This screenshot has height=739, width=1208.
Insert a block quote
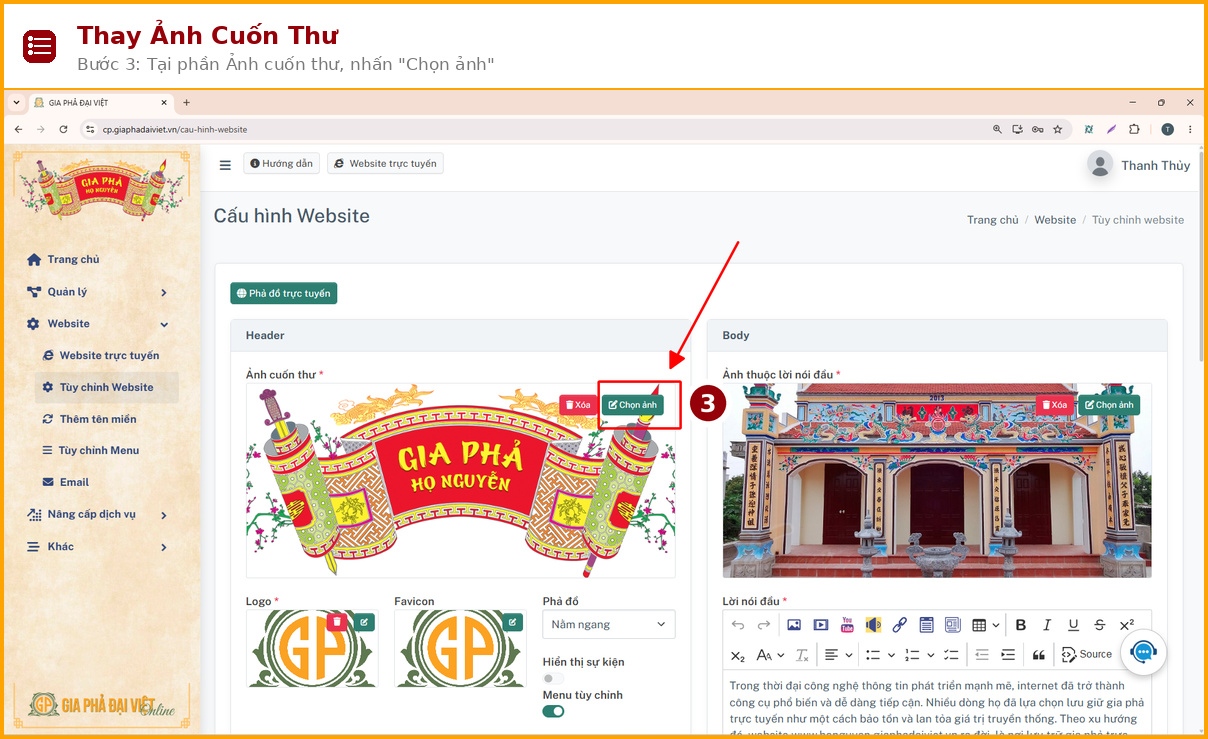[1039, 655]
